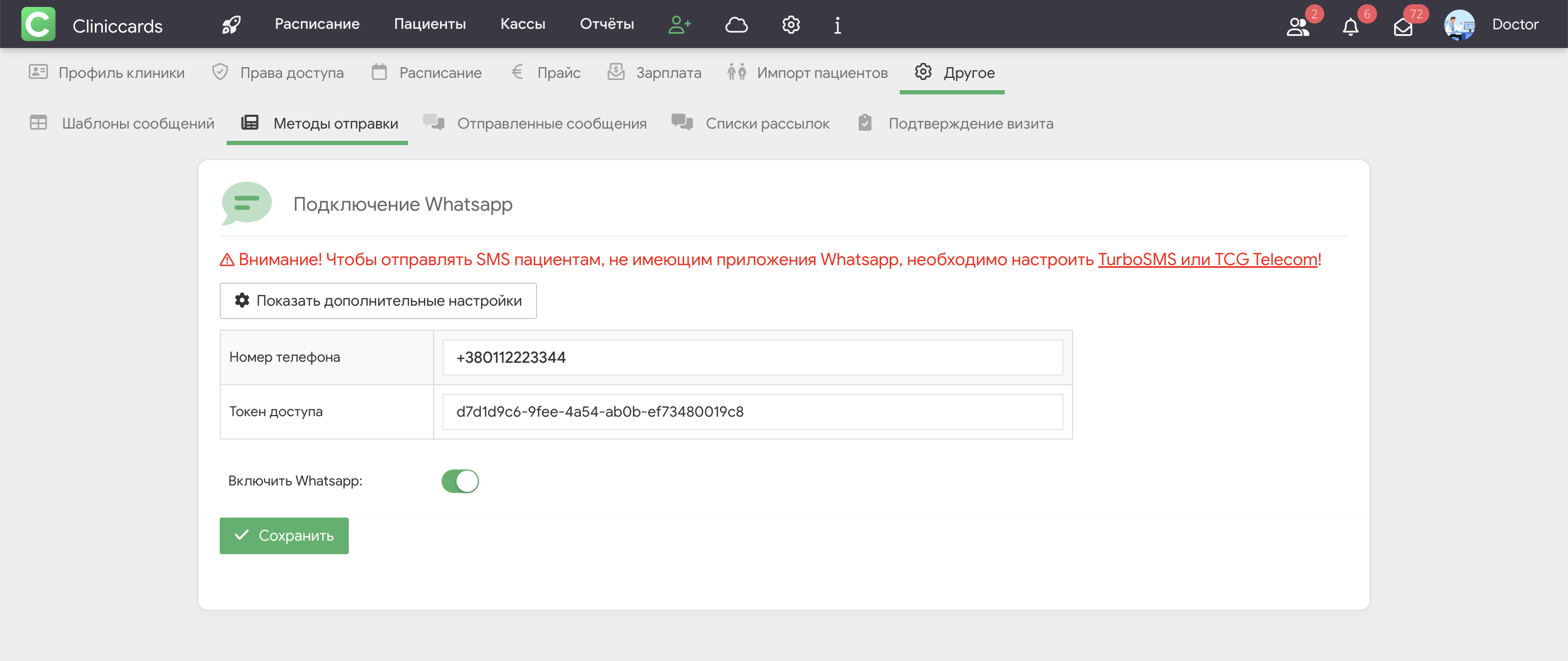Open Кассы in top navigation

point(523,23)
